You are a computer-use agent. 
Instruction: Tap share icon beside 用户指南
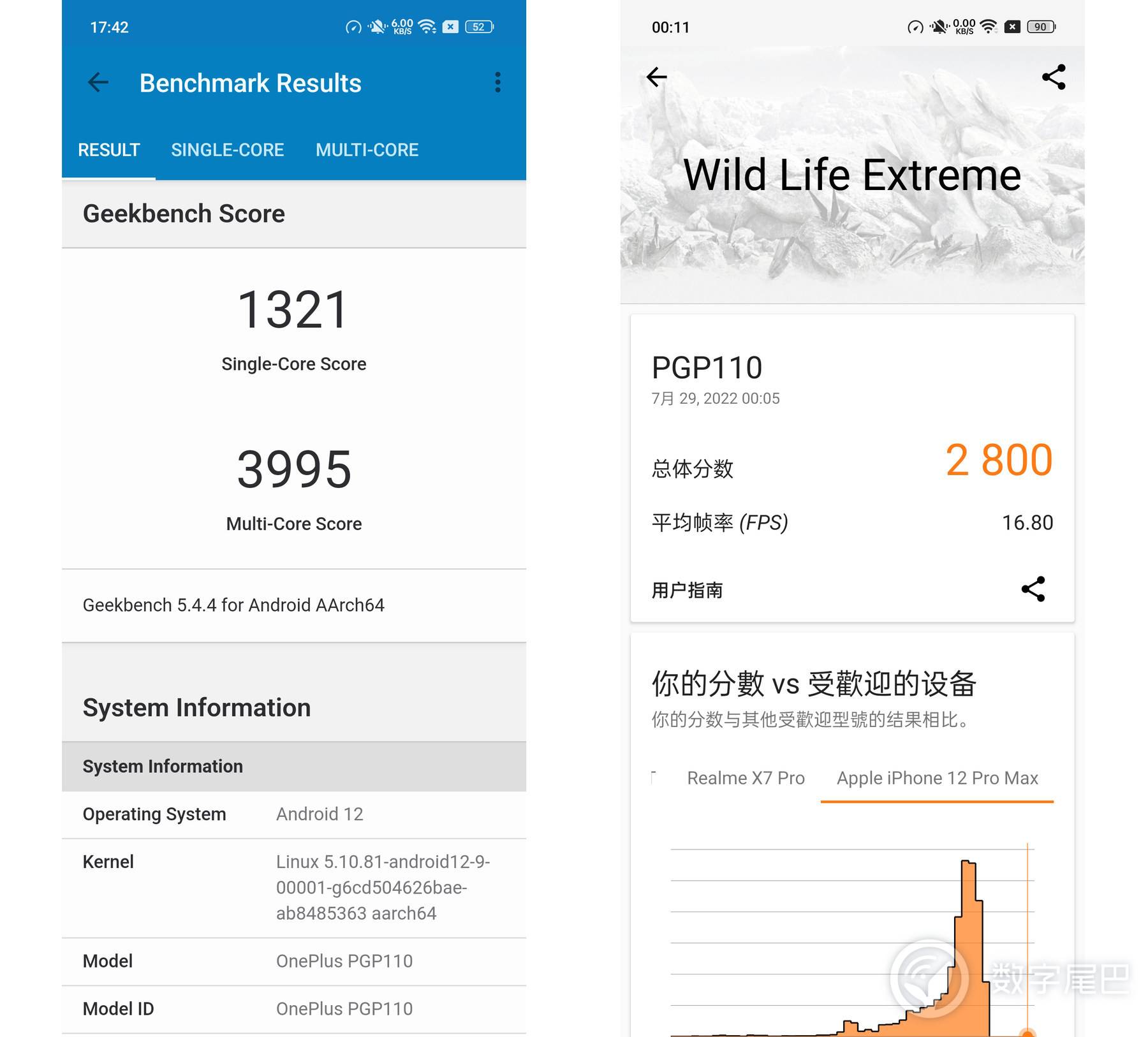[1033, 589]
